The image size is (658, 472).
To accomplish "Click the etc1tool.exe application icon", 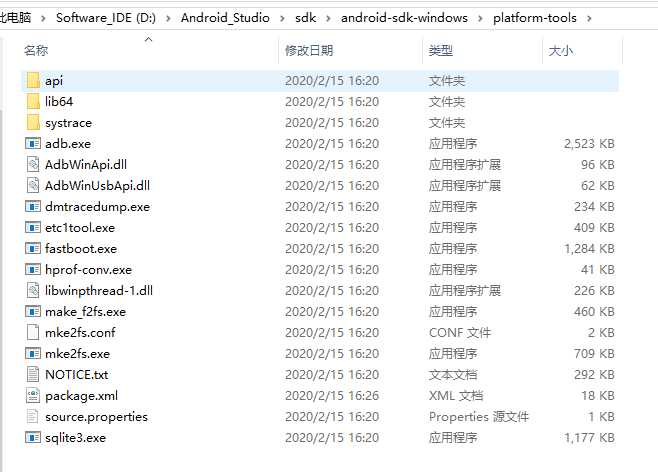I will [33, 227].
